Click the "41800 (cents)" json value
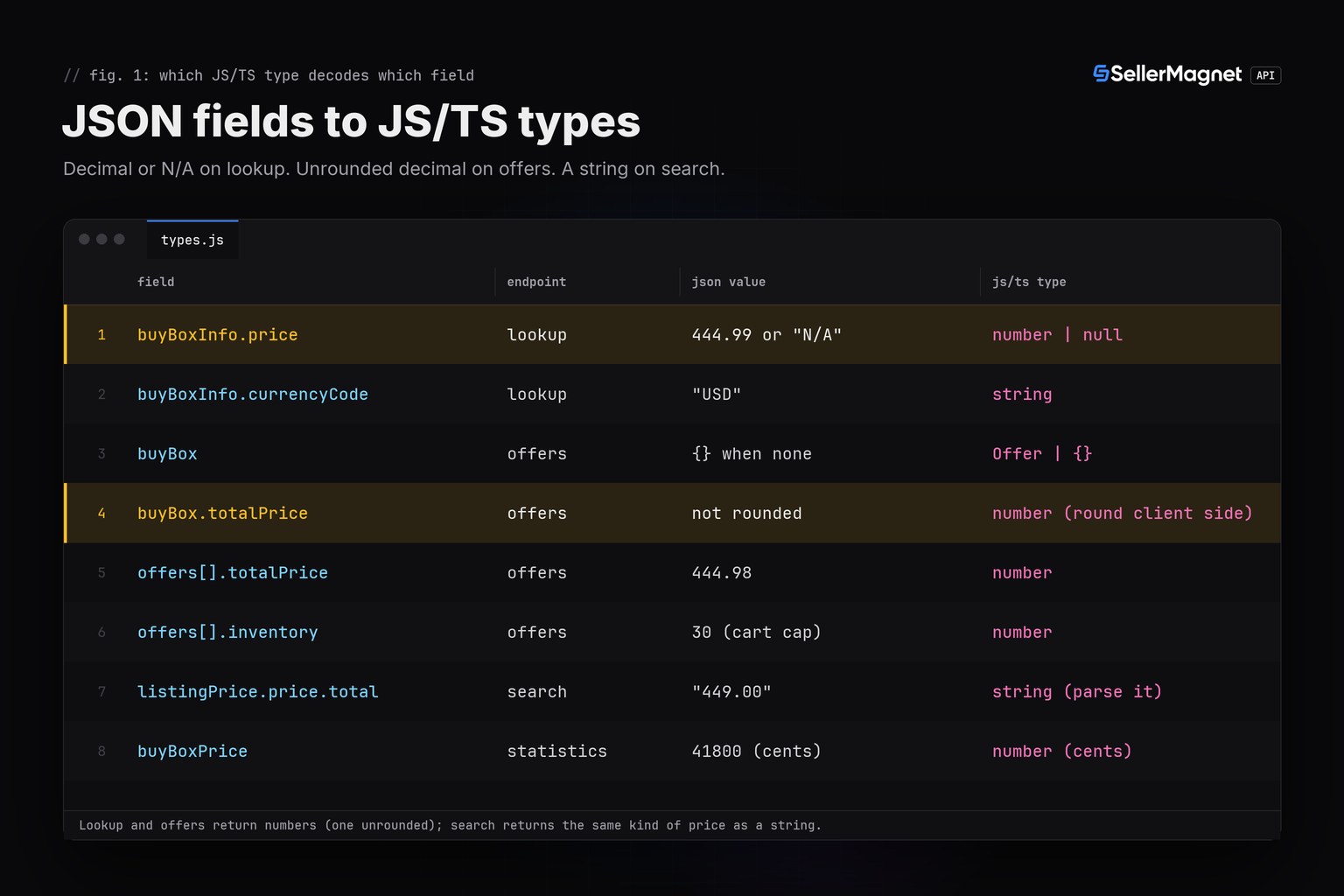Image resolution: width=1344 pixels, height=896 pixels. 757,752
